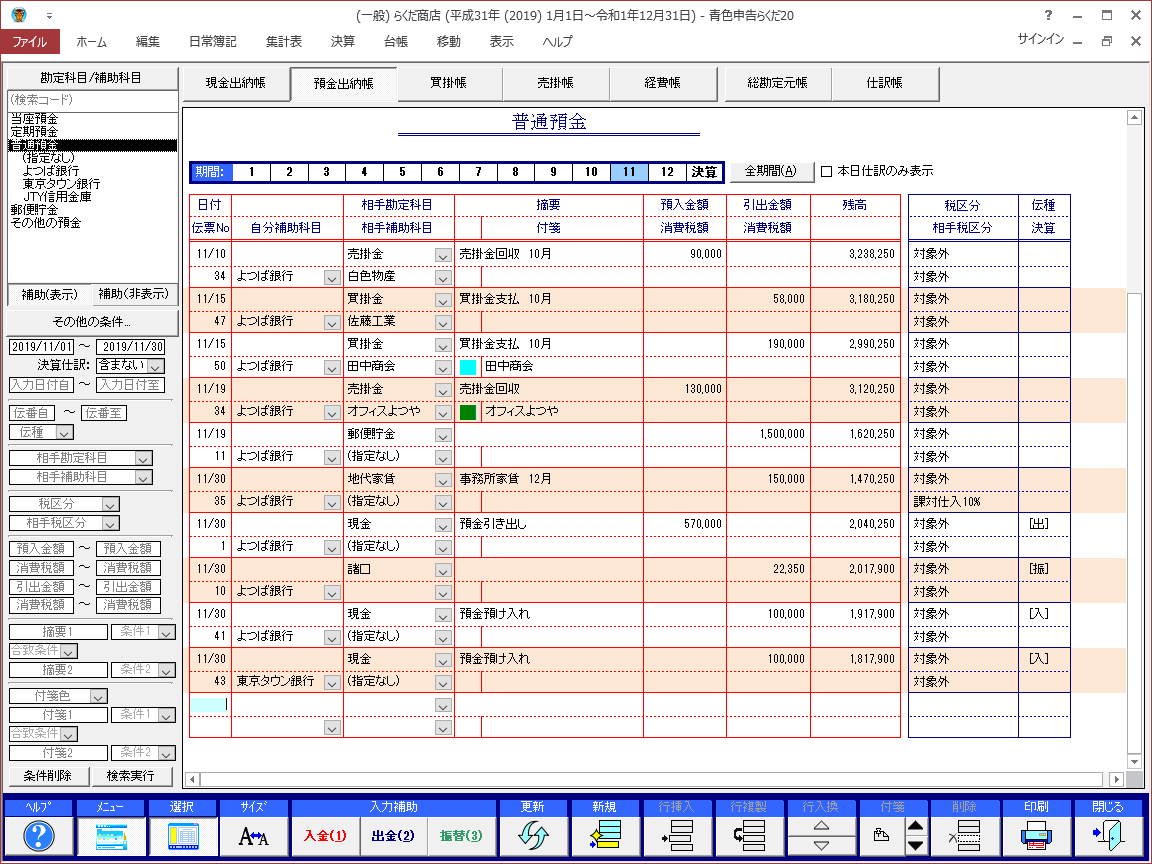This screenshot has width=1152, height=864.
Task: Click the 条件削除 button
Action: click(x=48, y=776)
